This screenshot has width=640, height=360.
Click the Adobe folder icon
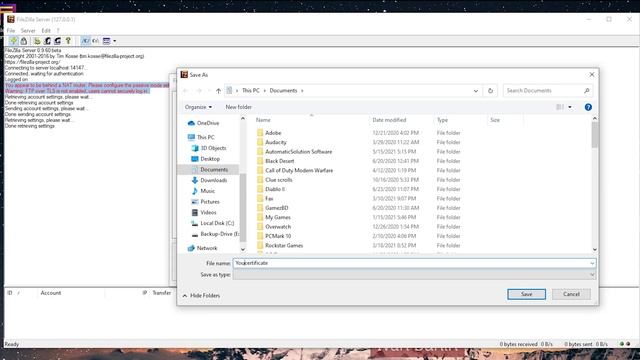click(x=260, y=133)
